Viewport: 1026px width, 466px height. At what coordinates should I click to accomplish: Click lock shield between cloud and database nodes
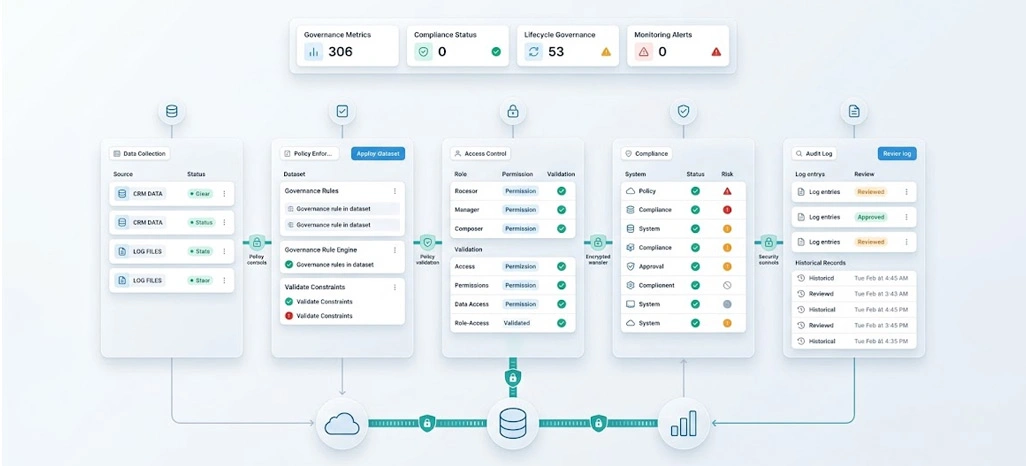[x=427, y=423]
